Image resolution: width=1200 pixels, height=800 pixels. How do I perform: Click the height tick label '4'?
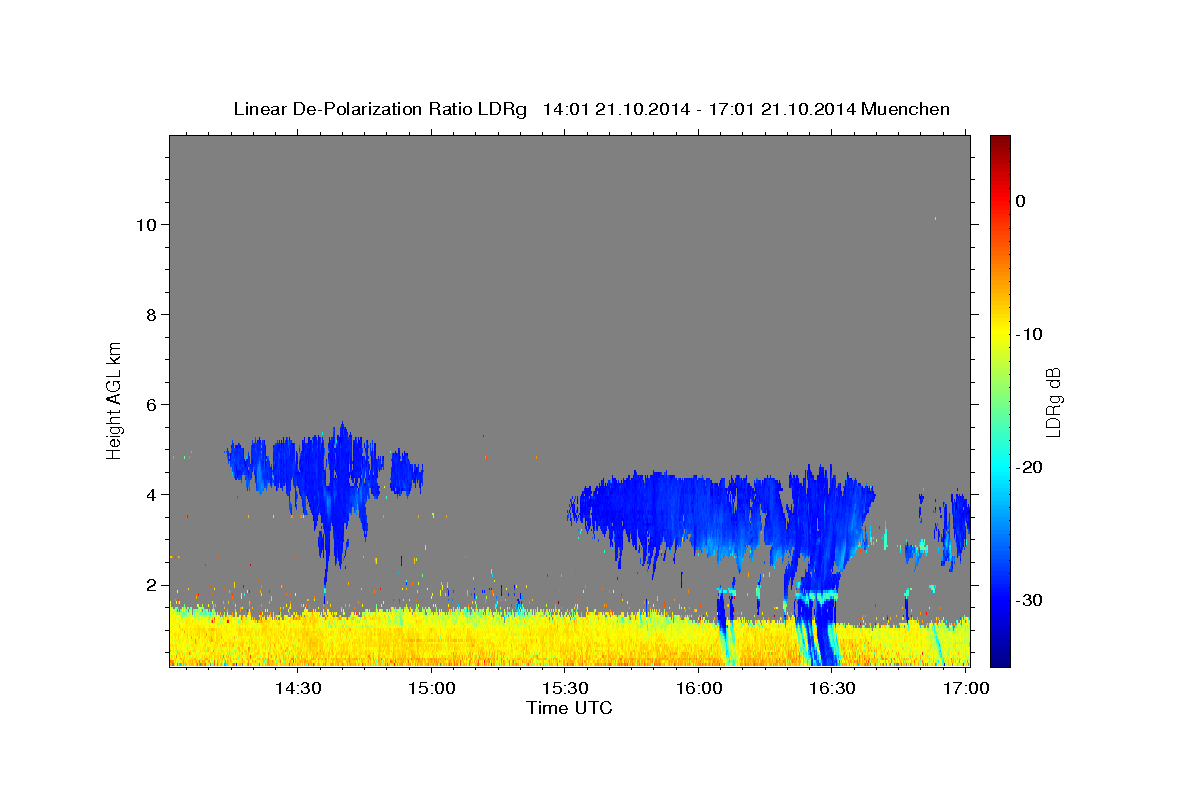click(152, 494)
